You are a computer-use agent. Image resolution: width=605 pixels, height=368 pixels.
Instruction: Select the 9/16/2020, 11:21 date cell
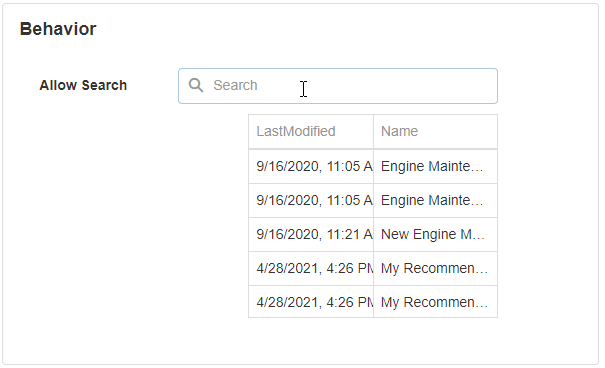click(311, 235)
